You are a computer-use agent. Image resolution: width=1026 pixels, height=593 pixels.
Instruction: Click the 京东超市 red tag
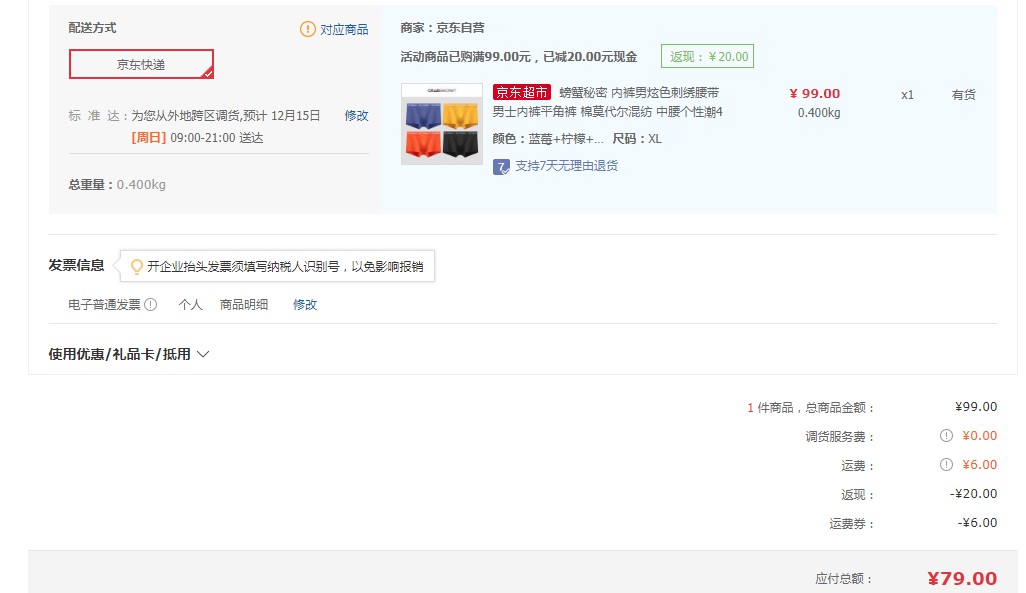click(522, 92)
